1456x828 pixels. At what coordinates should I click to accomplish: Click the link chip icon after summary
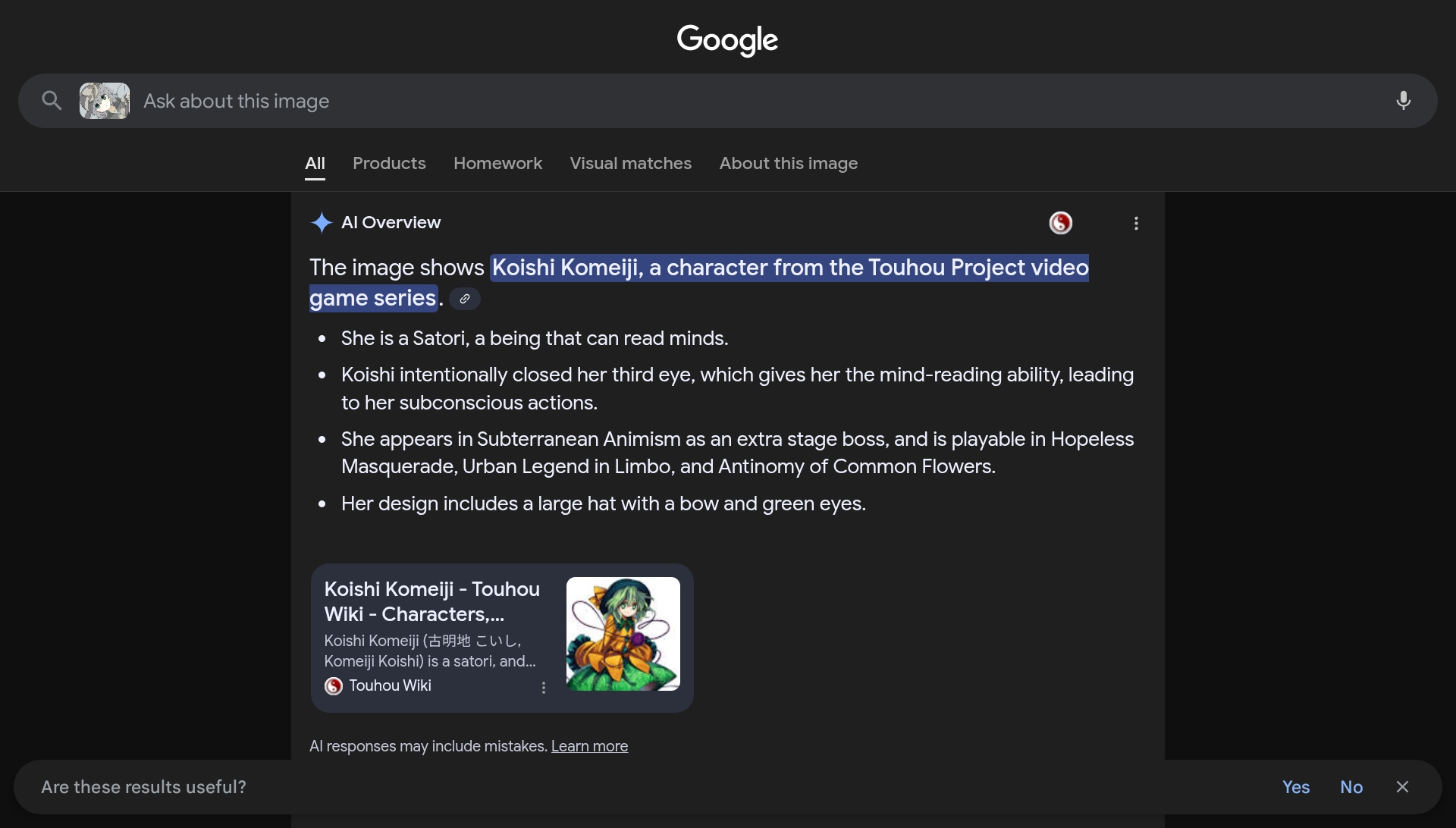(465, 299)
